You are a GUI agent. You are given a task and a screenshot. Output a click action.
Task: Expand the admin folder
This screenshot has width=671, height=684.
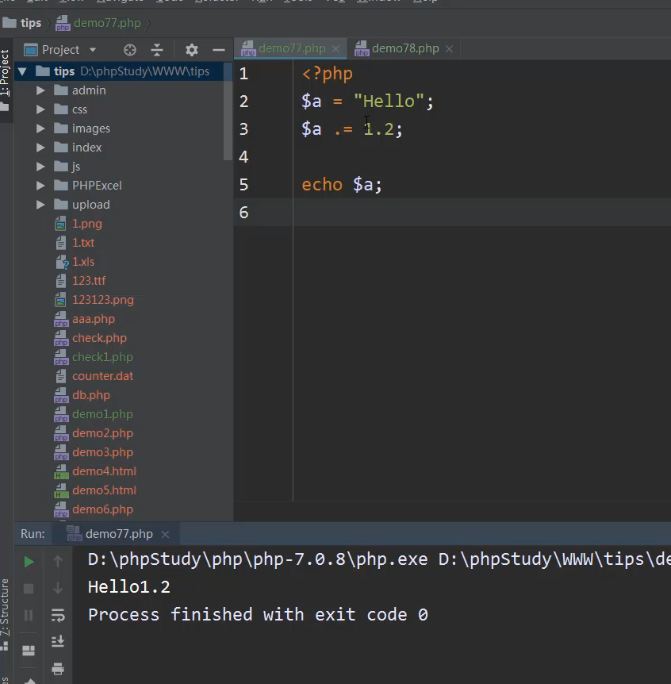[x=41, y=90]
